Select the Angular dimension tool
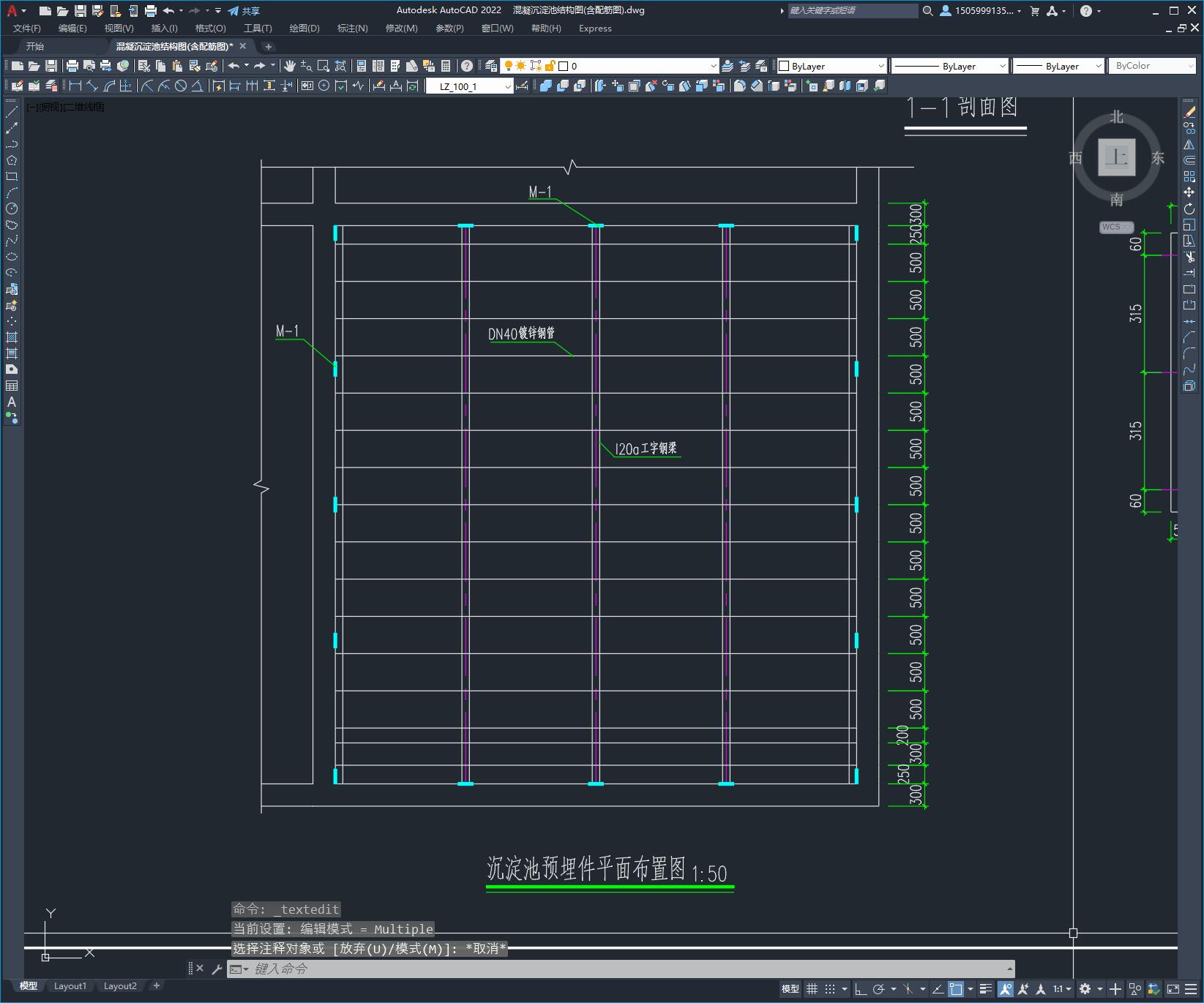1204x1003 pixels. tap(197, 86)
